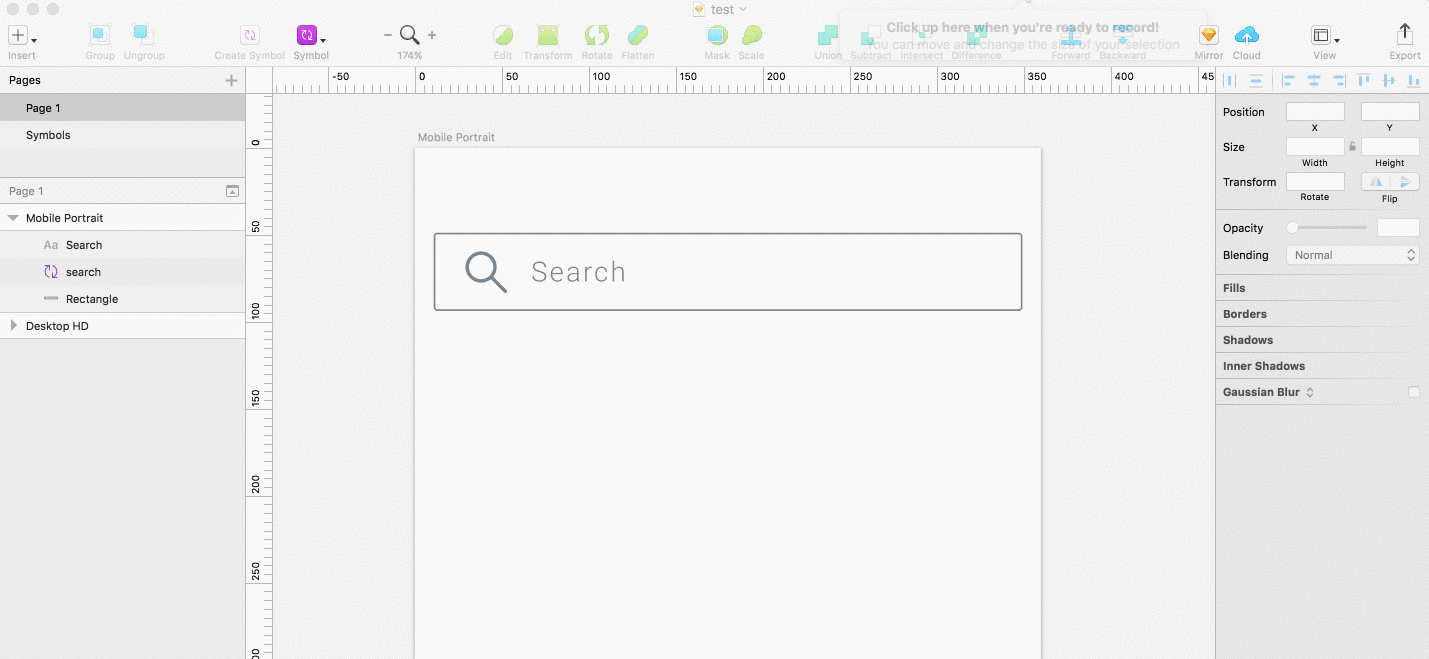
Task: Click the Create Symbol icon
Action: 250,36
